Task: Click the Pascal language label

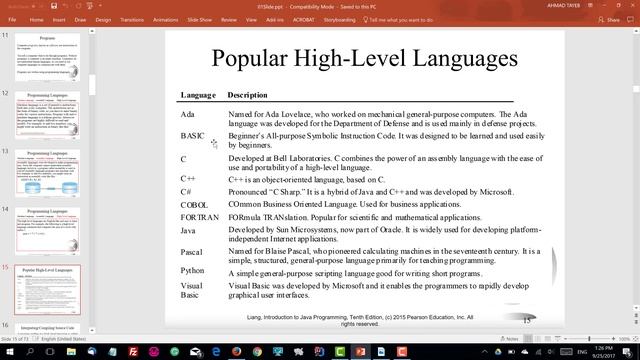Action: 191,252
